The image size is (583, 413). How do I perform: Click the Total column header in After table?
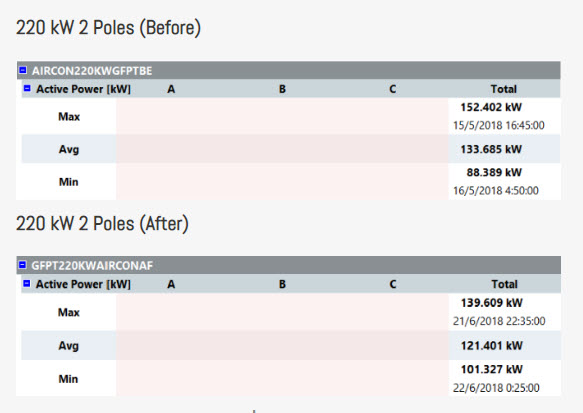pos(505,284)
